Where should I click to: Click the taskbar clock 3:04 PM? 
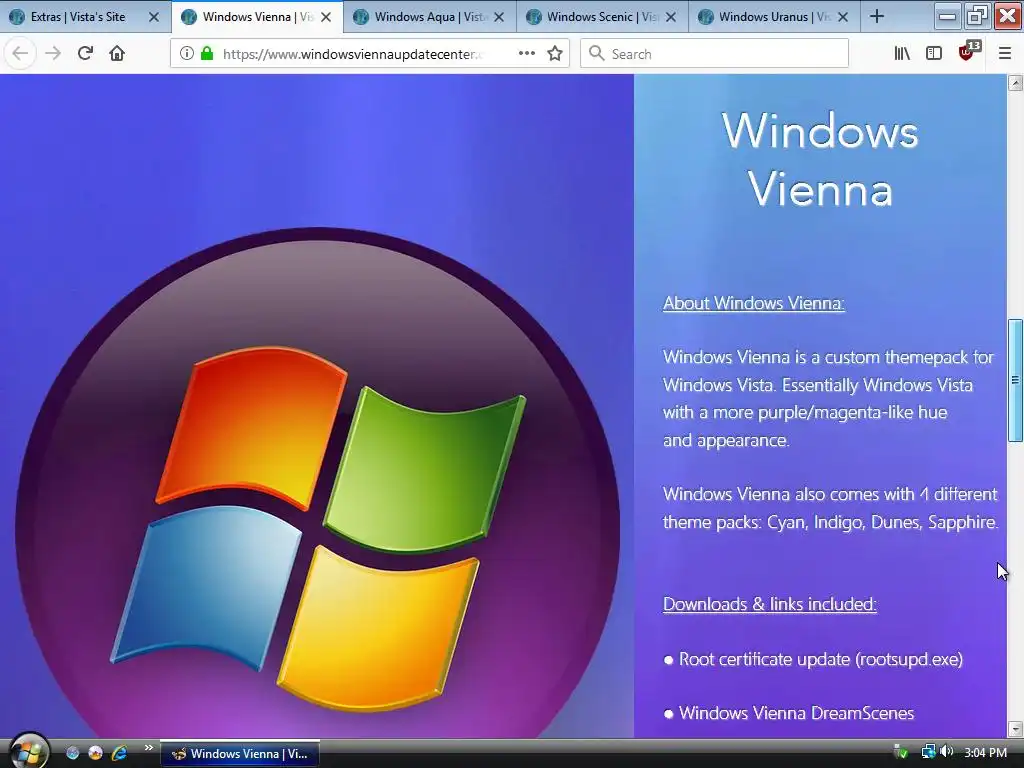(x=985, y=753)
